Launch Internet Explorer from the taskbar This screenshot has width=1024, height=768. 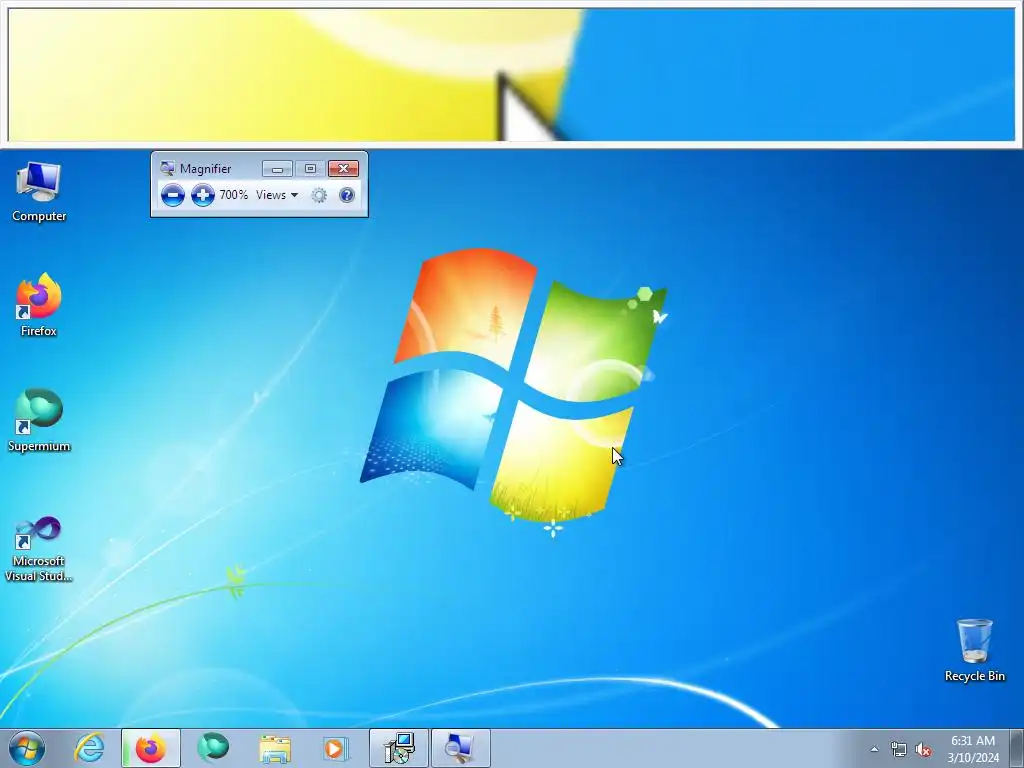89,748
